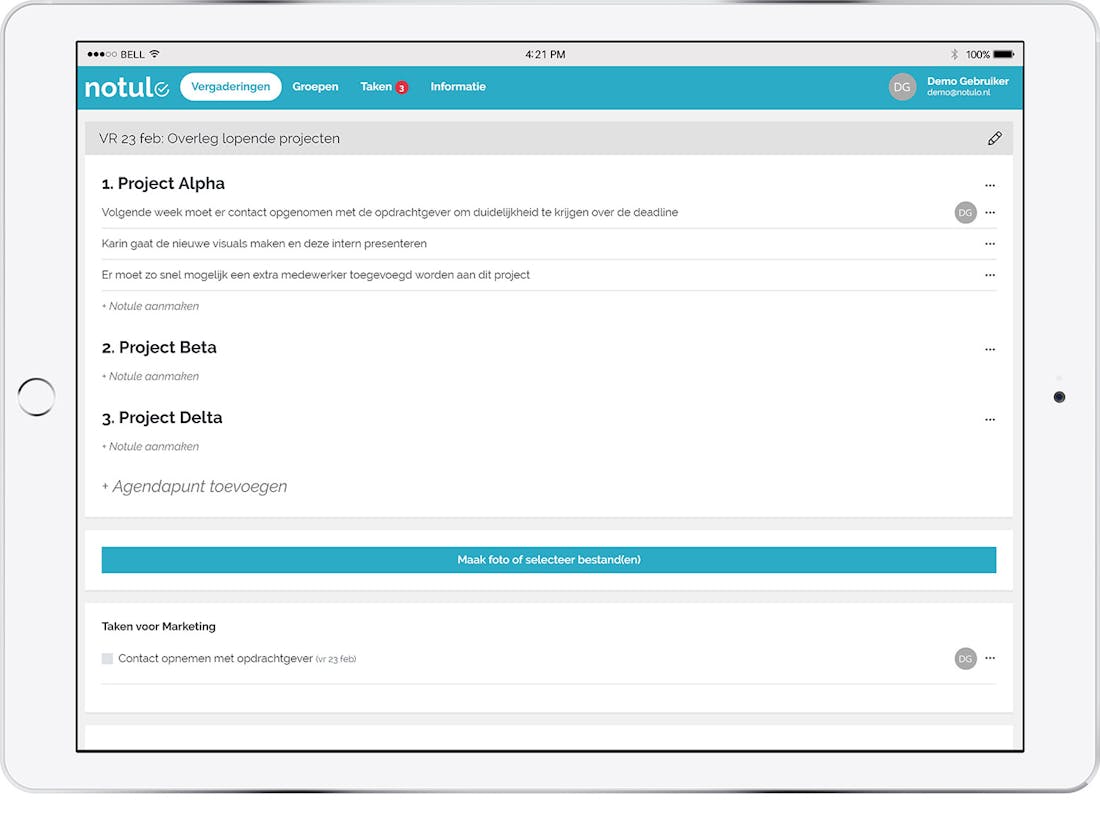Open options for extra medewerker note
The height and width of the screenshot is (813, 1100).
990,275
